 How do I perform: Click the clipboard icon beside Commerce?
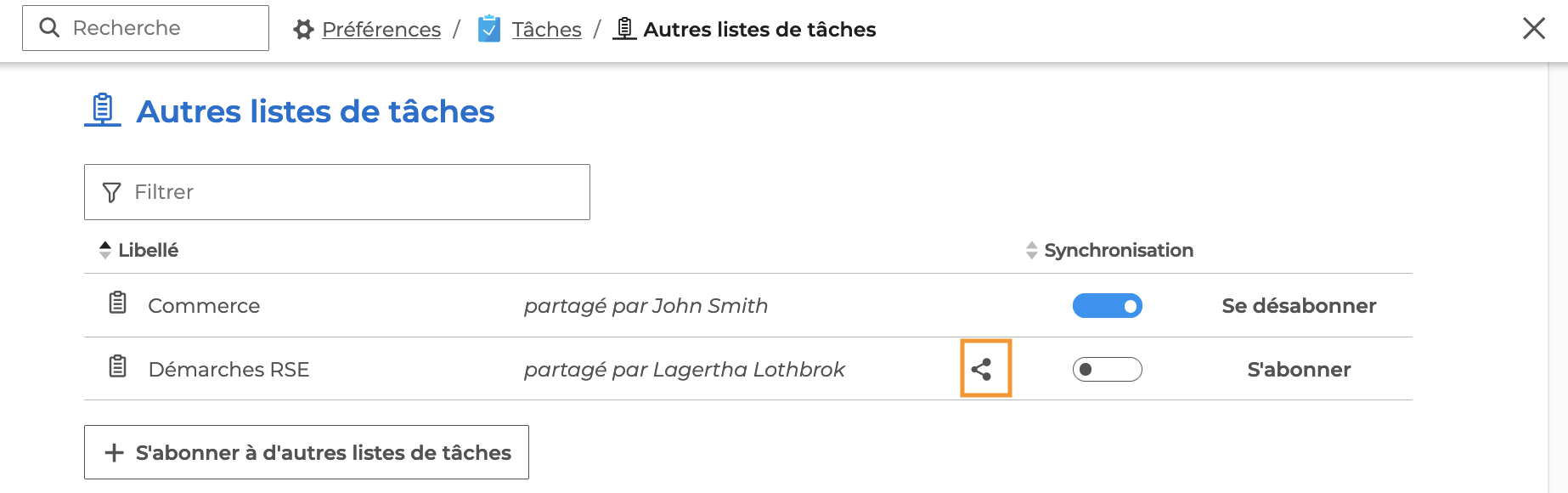click(x=118, y=302)
